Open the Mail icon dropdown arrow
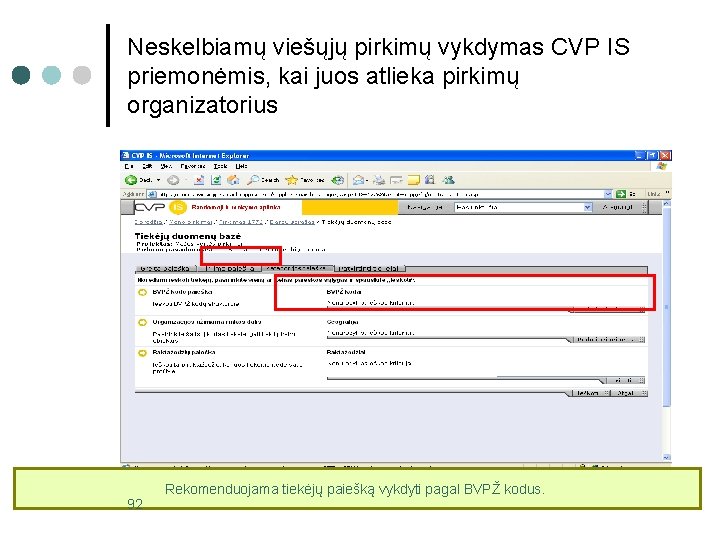 click(x=367, y=180)
